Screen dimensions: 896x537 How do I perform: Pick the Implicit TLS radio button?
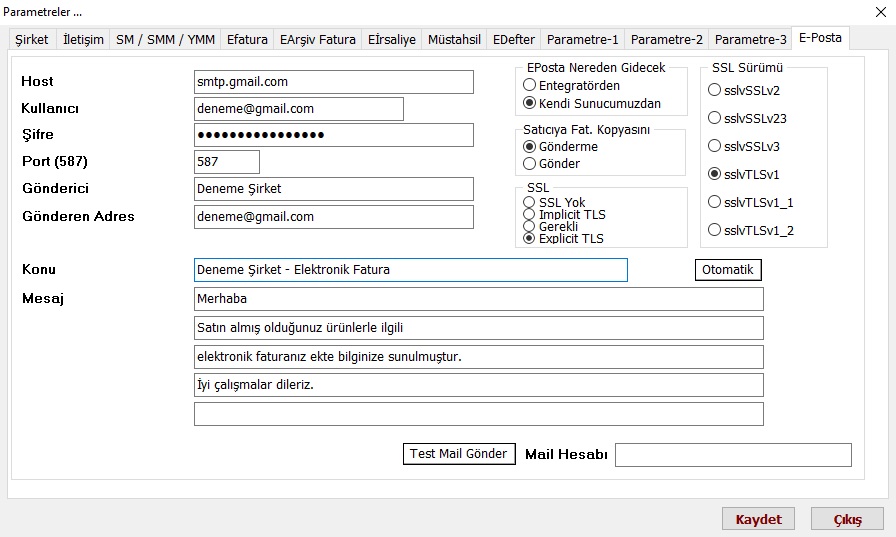529,215
